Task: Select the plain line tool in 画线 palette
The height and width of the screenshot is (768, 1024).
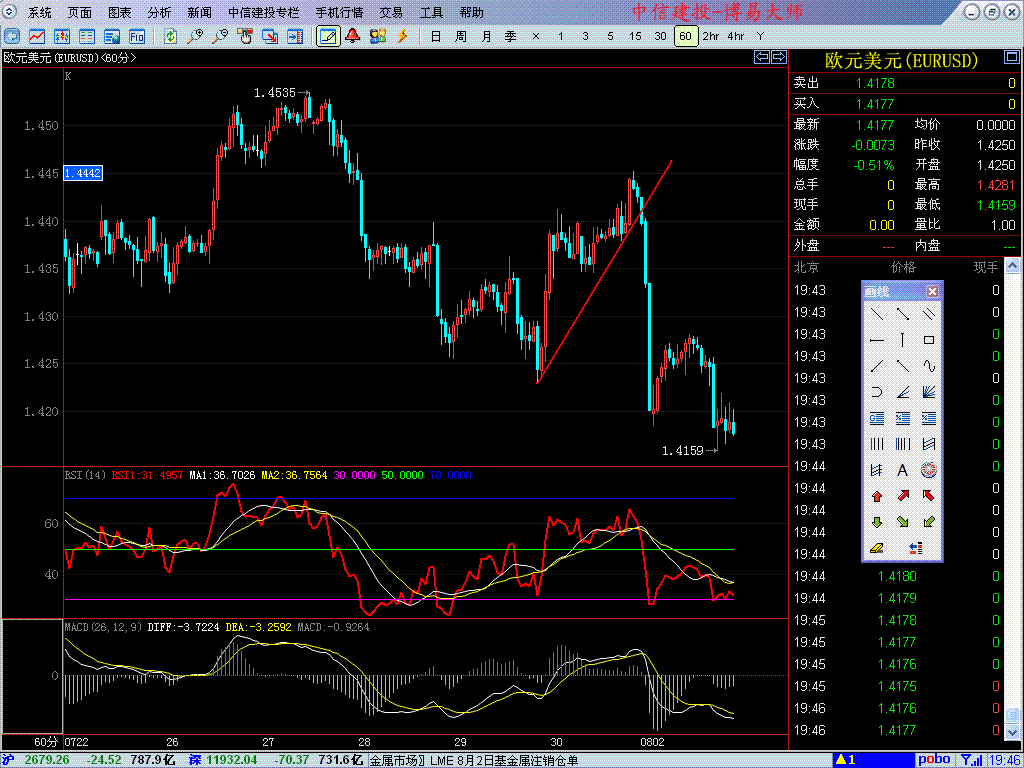Action: (877, 314)
